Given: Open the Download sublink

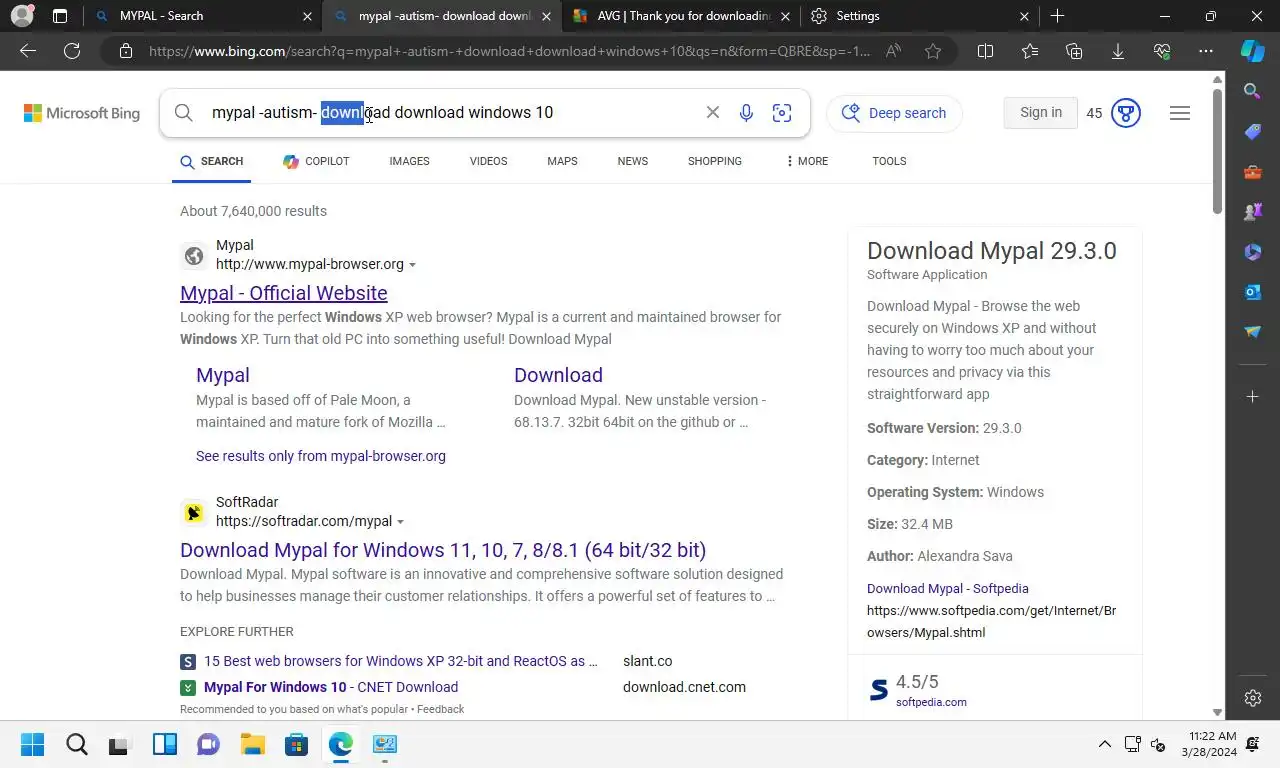Looking at the screenshot, I should point(558,375).
